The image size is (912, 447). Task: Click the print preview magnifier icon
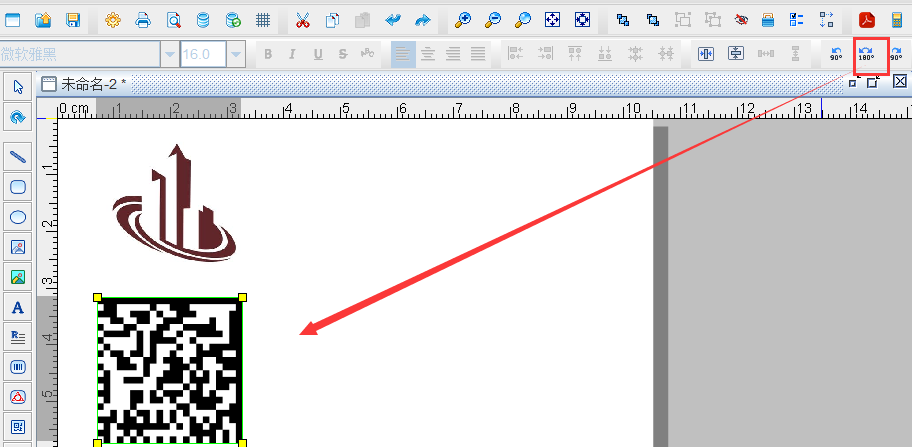174,19
